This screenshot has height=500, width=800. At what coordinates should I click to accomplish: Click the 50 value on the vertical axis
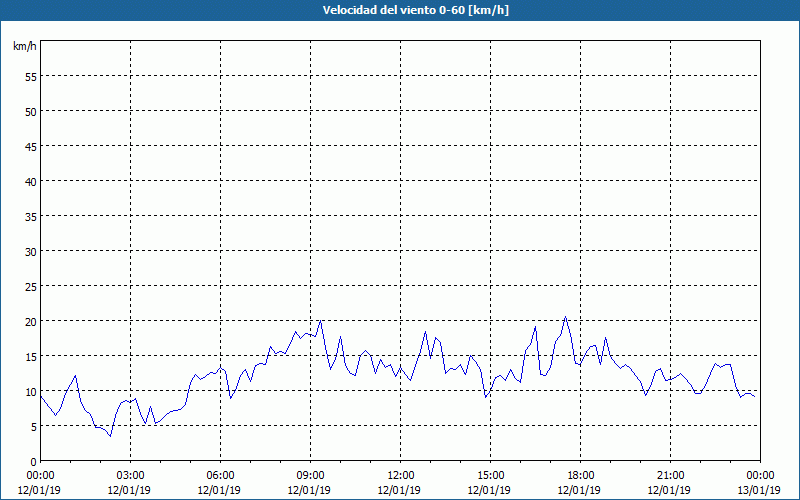coord(31,111)
